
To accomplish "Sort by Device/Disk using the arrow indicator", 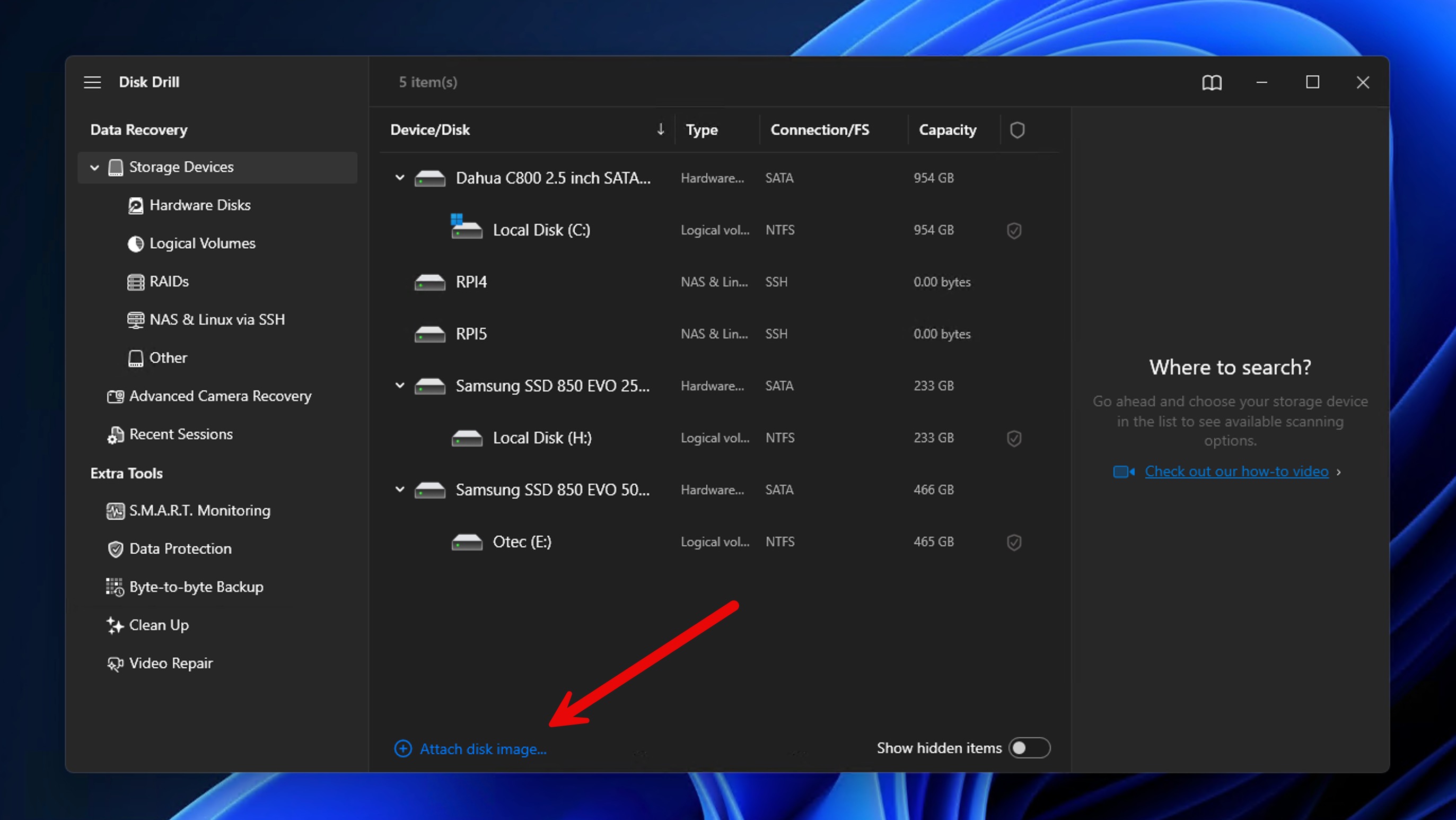I will coord(660,129).
